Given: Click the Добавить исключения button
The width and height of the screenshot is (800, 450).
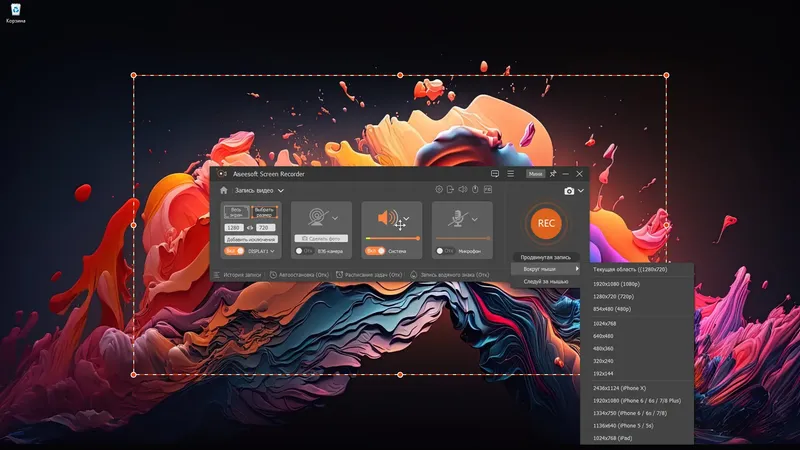Looking at the screenshot, I should pyautogui.click(x=251, y=239).
